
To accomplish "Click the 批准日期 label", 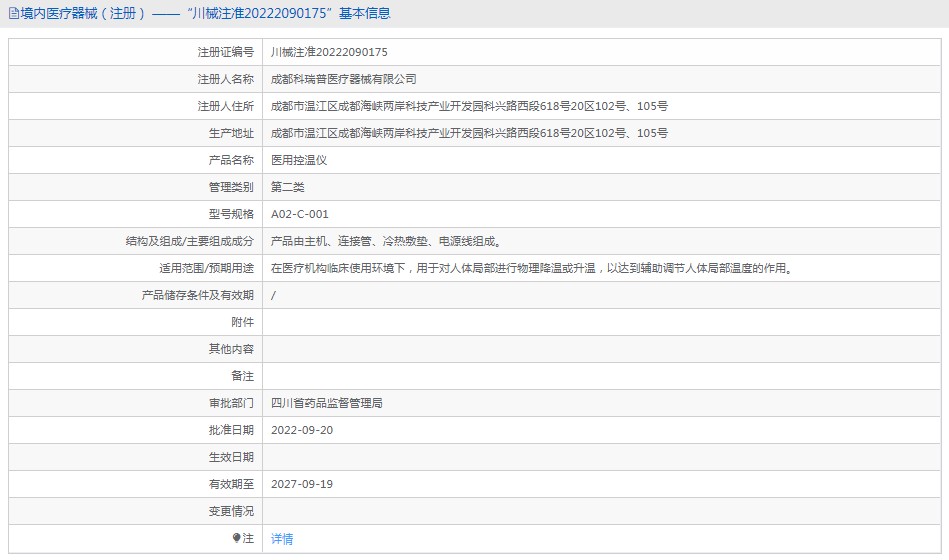I will 231,430.
